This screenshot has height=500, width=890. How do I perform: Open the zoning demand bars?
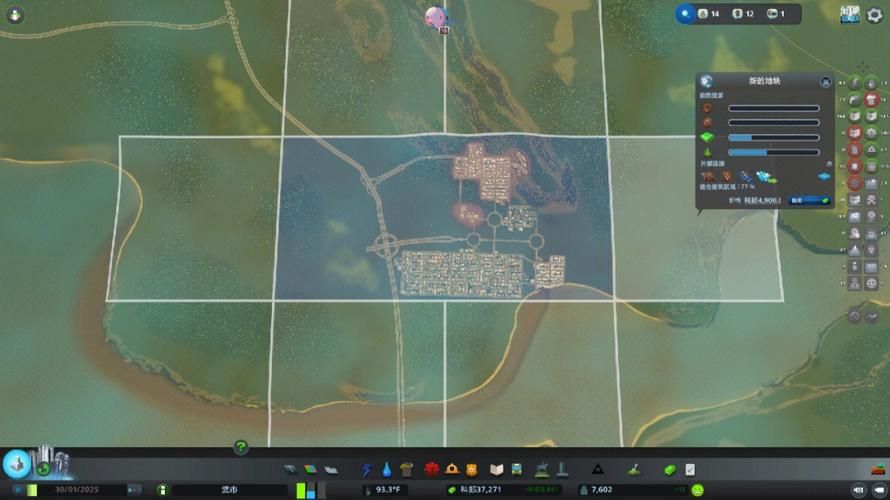(x=310, y=490)
